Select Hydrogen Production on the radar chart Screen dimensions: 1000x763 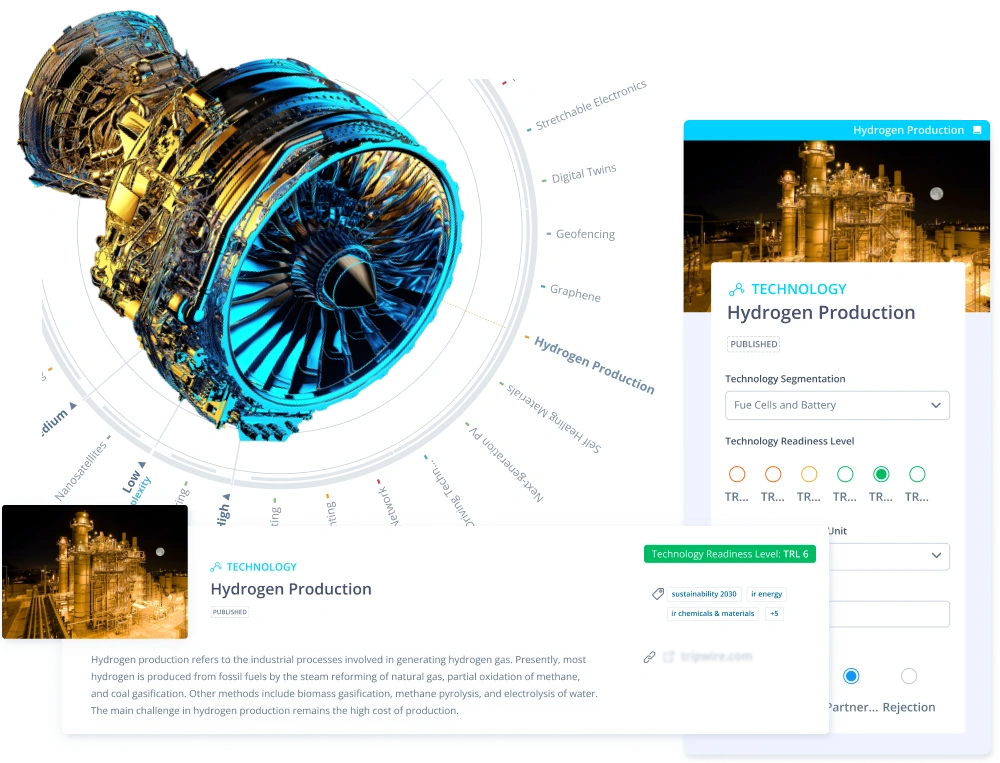tap(593, 365)
